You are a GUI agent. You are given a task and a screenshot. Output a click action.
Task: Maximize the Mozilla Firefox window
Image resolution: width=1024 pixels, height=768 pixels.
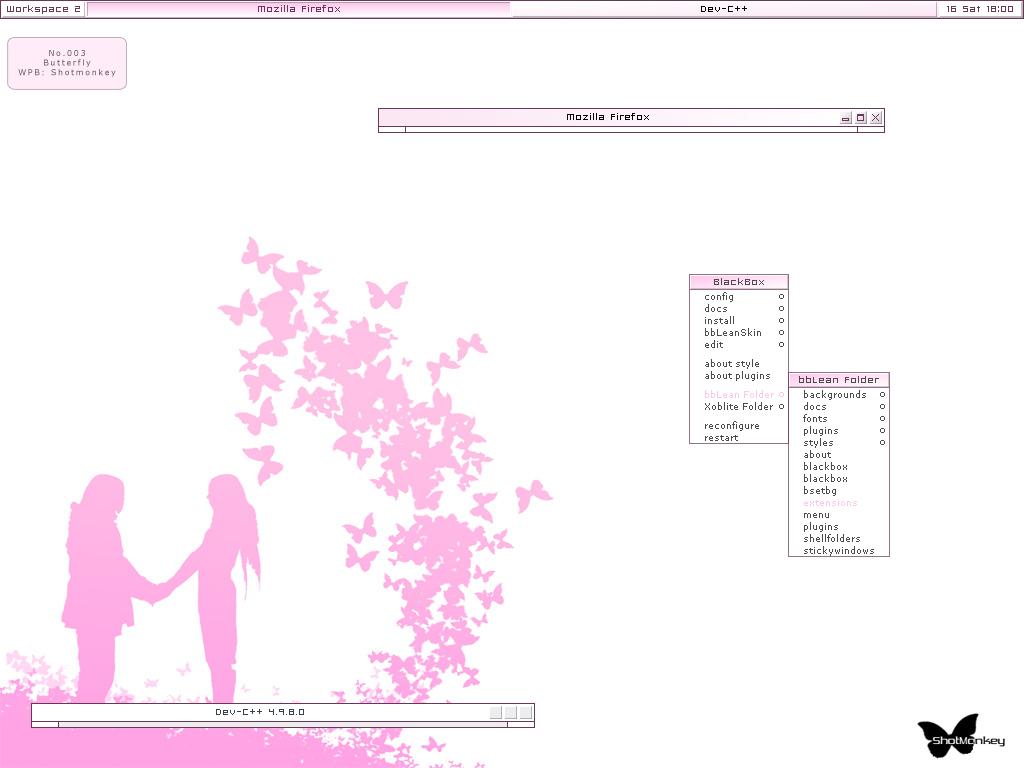860,118
